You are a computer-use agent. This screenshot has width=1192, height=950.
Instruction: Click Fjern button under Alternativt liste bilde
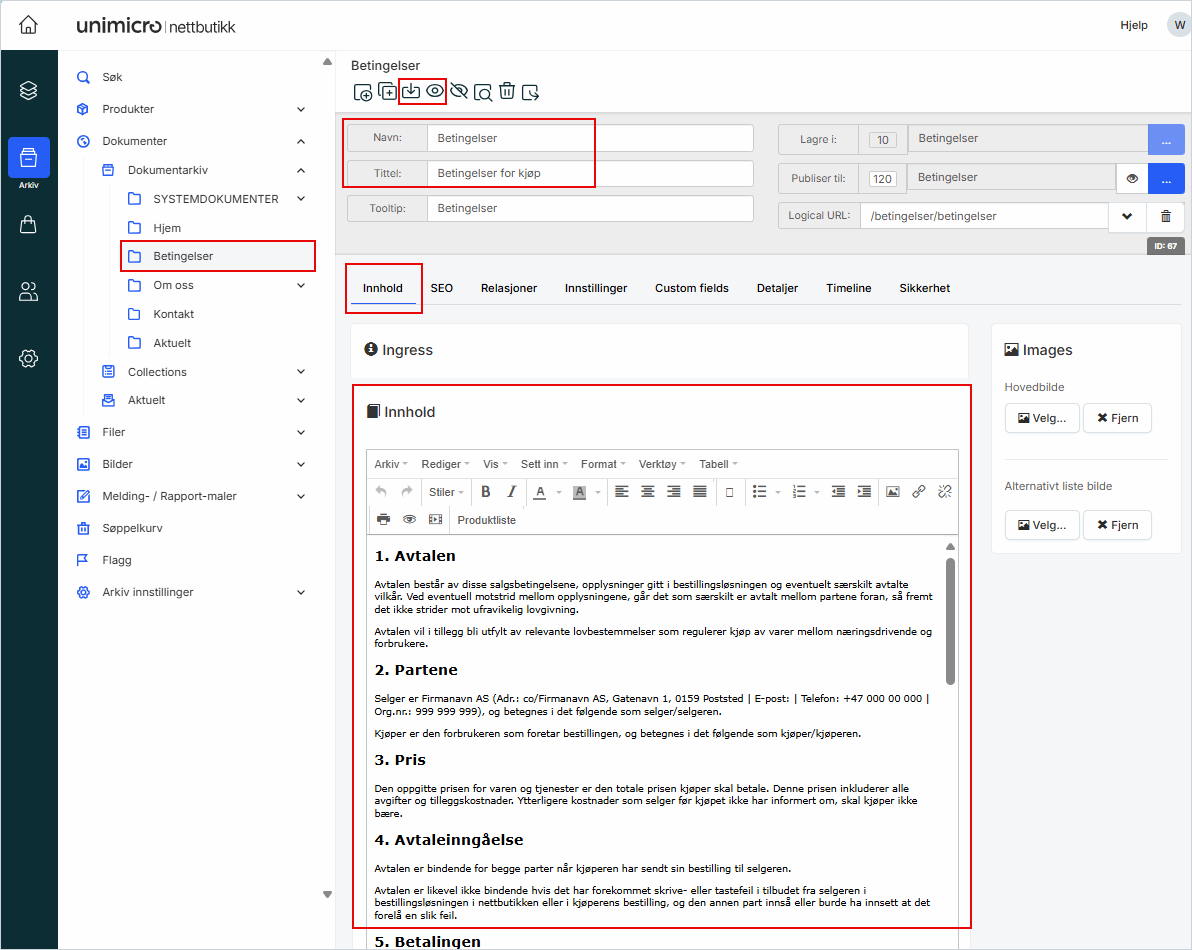[1117, 525]
